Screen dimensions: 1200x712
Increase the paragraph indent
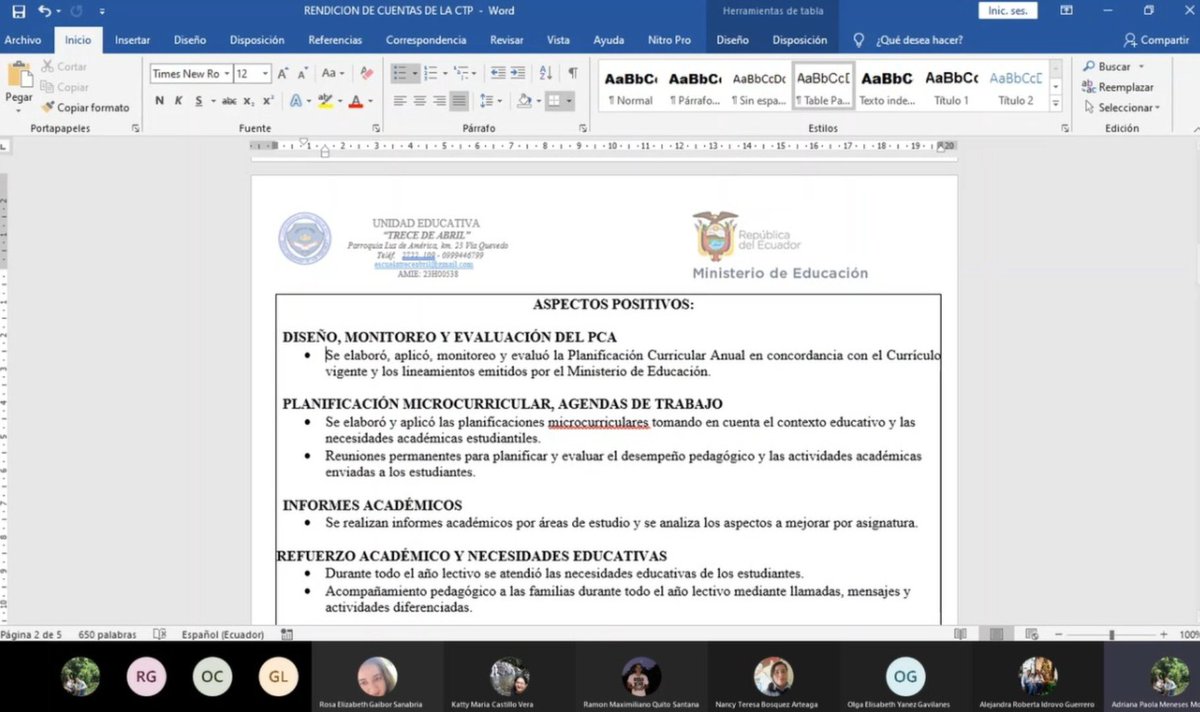click(517, 74)
